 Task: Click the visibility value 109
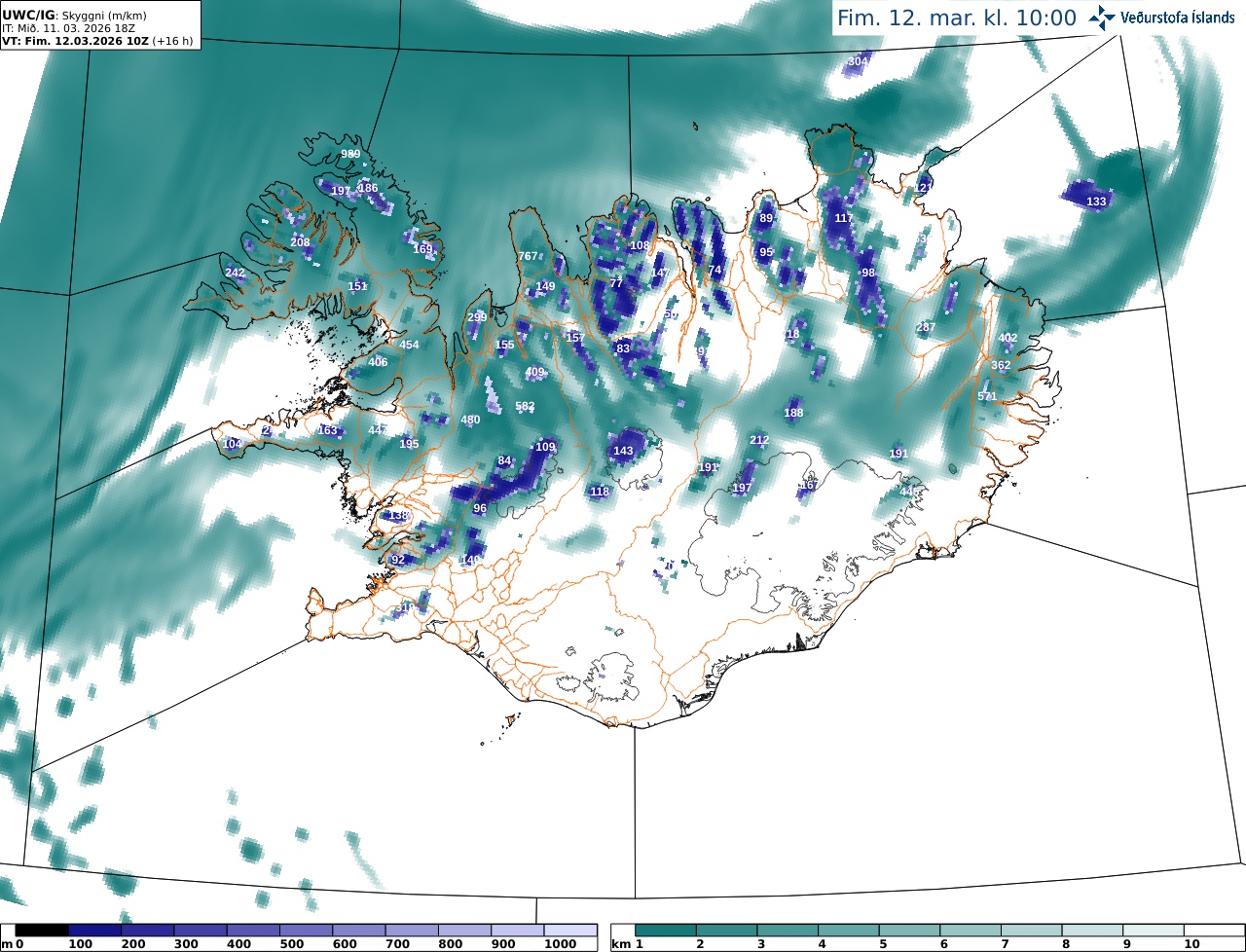(x=545, y=447)
